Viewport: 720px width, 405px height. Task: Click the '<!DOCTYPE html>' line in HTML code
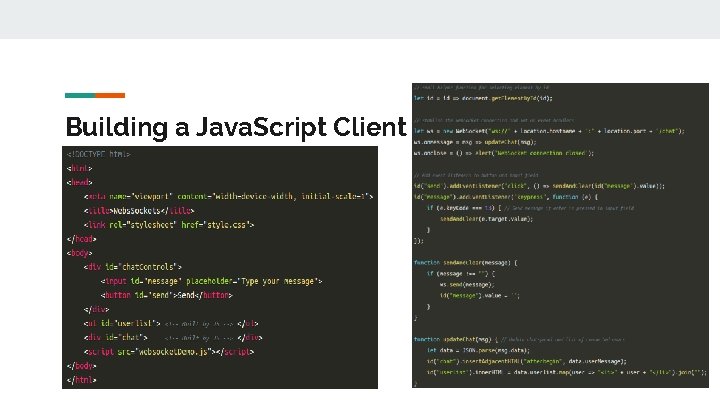pyautogui.click(x=99, y=154)
